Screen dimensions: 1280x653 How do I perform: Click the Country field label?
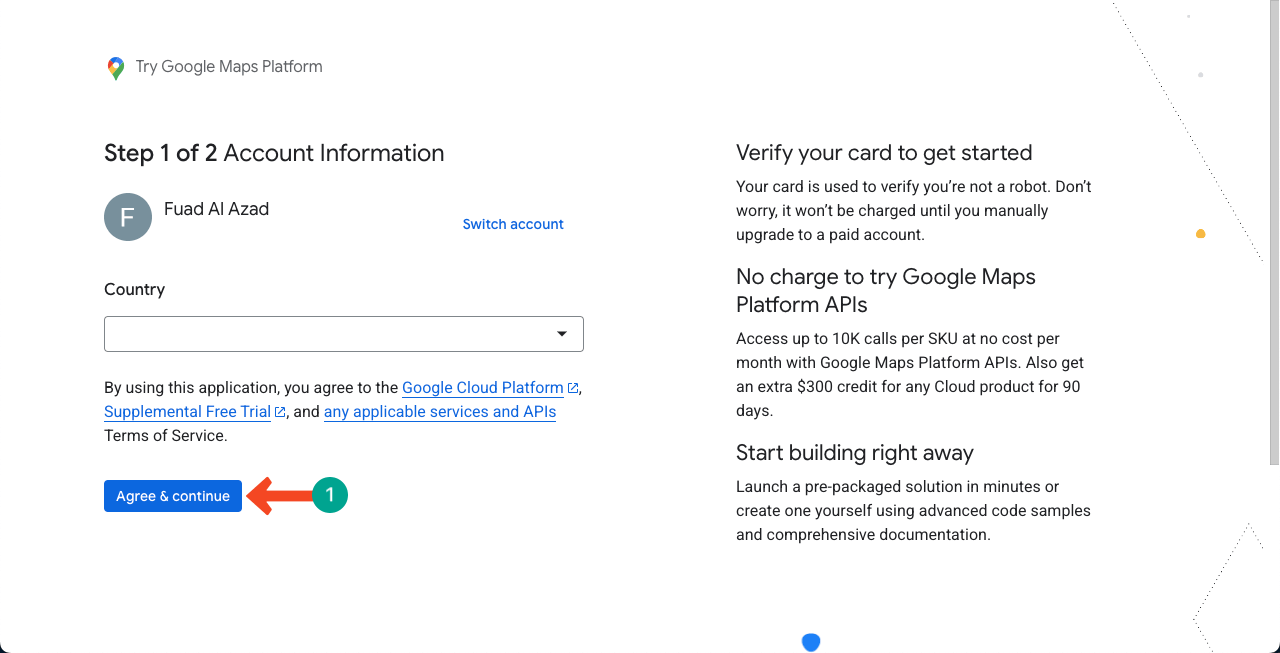tap(134, 289)
